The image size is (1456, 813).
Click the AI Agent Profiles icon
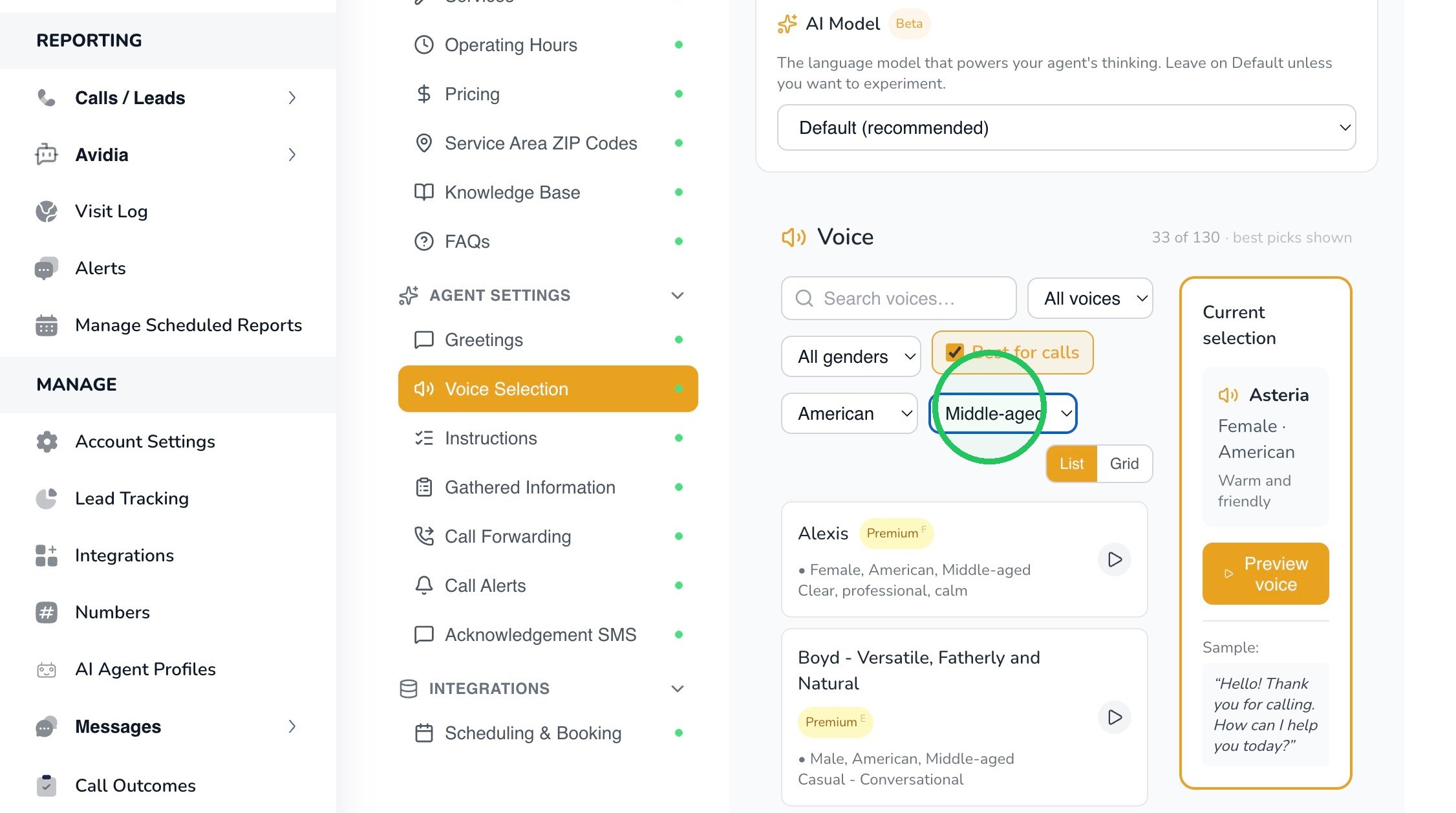[47, 669]
